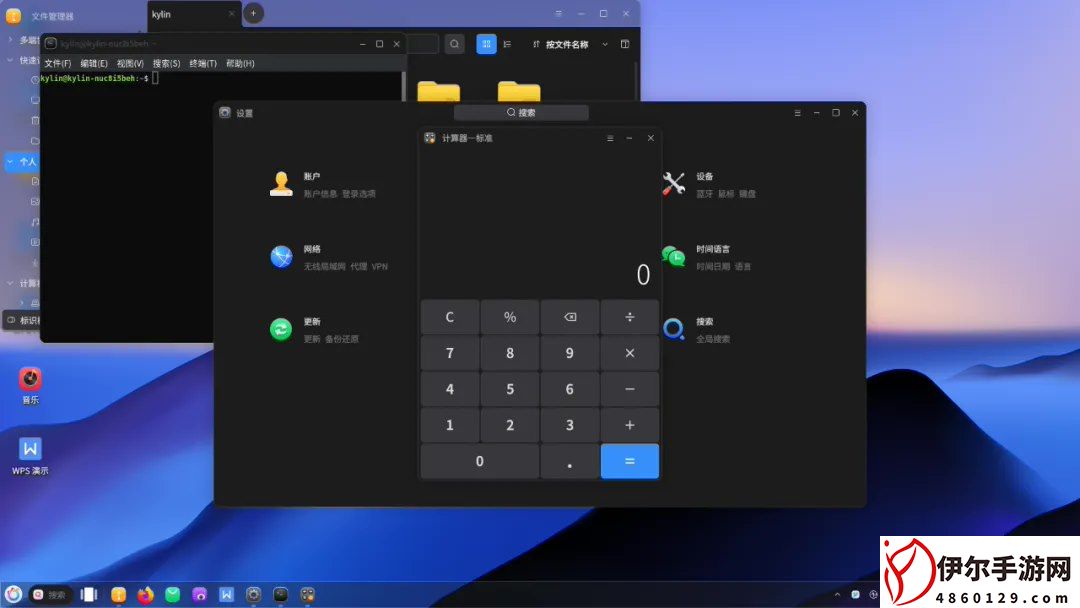Collapse the 个人 sidebar section

point(10,162)
